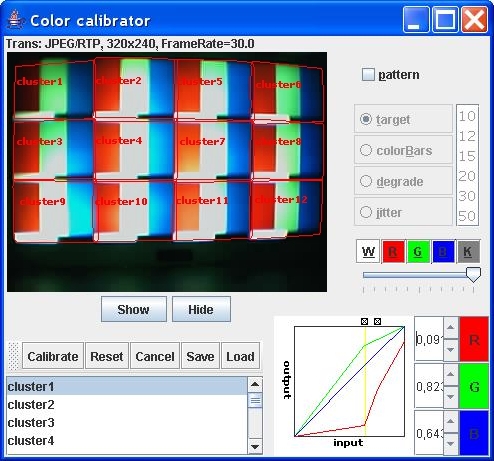Click the cluster5 region in the video

pyautogui.click(x=213, y=89)
